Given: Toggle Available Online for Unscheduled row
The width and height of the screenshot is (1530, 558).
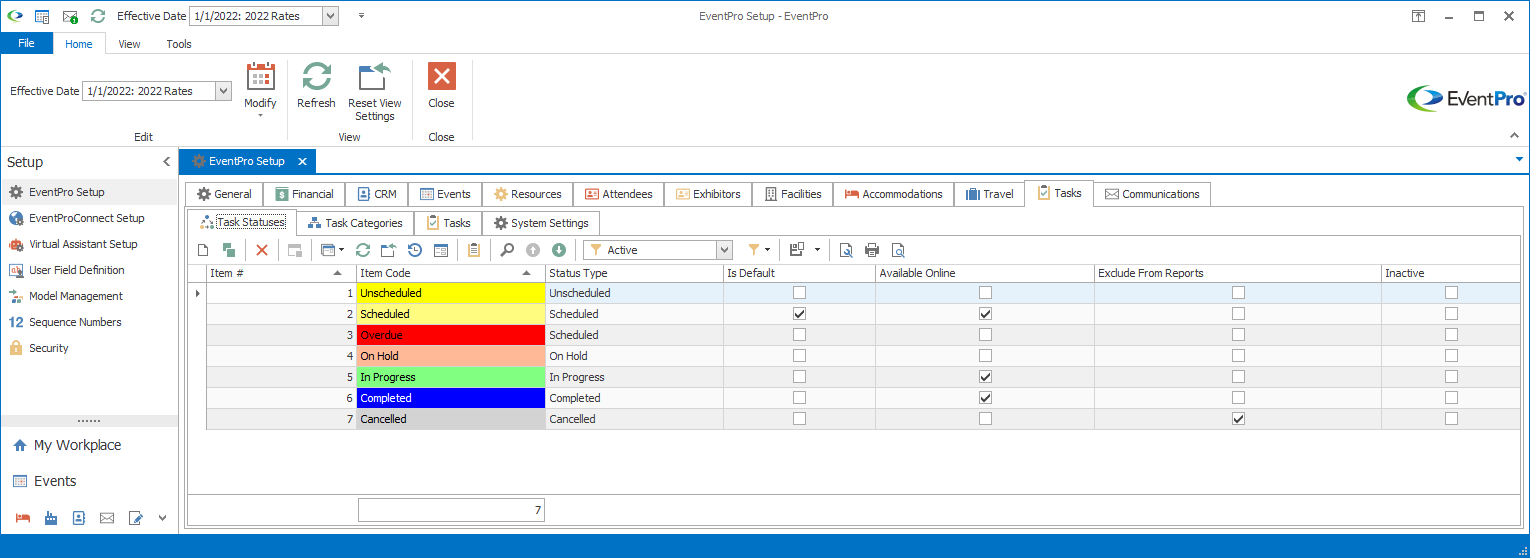Looking at the screenshot, I should pyautogui.click(x=985, y=293).
